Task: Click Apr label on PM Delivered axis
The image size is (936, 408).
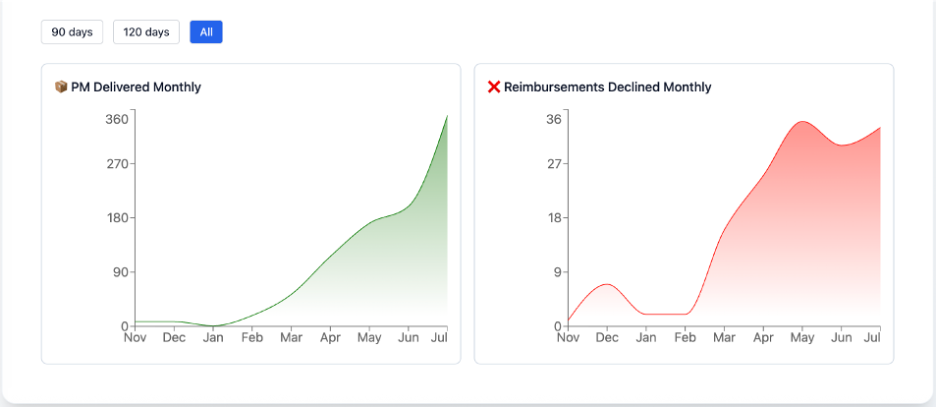Action: pyautogui.click(x=330, y=338)
